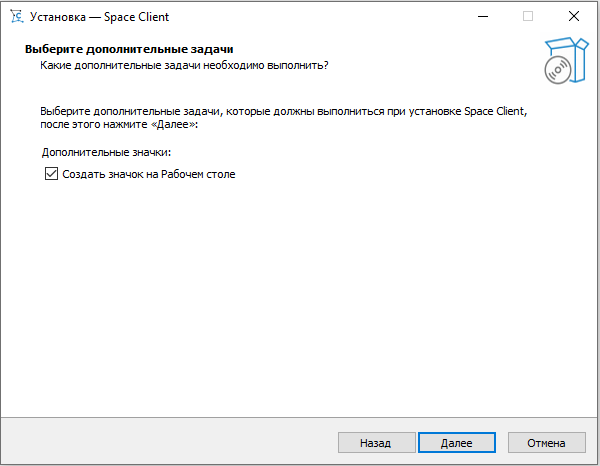
Task: Minimize the Space Client setup window
Action: coord(483,16)
